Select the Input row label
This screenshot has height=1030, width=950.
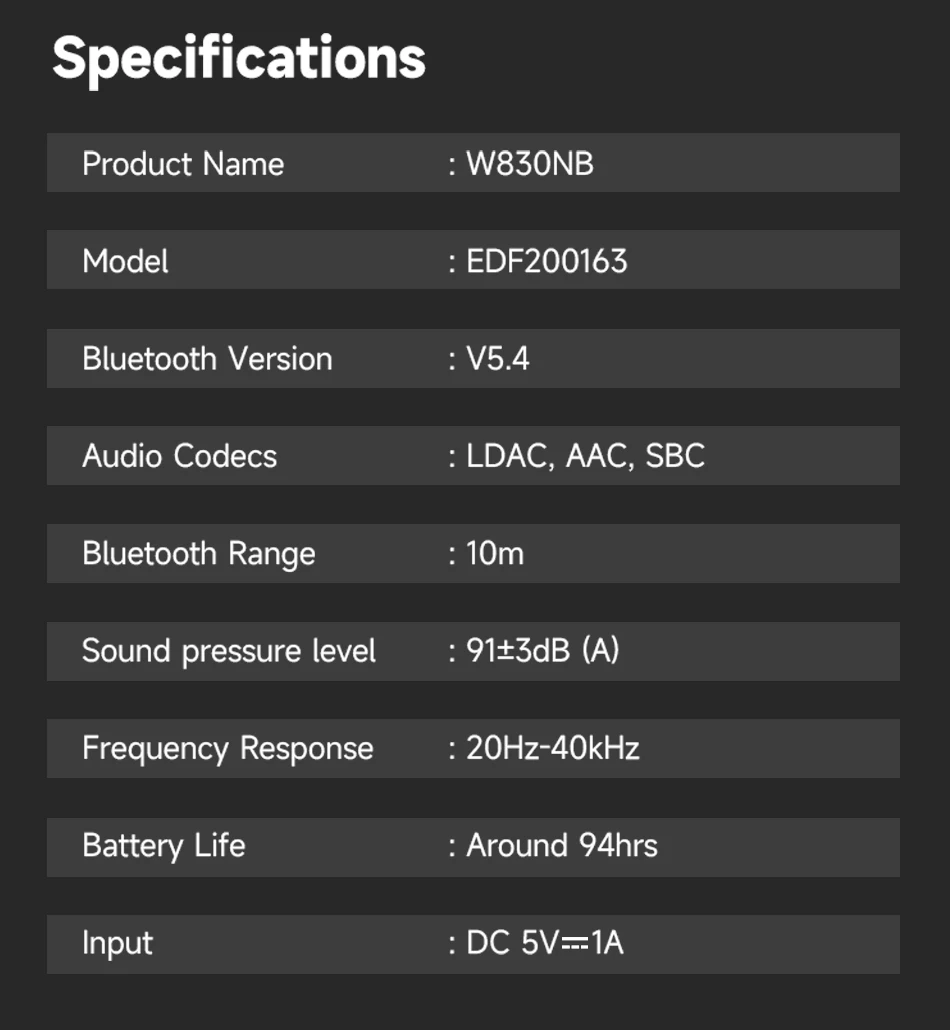pyautogui.click(x=117, y=943)
